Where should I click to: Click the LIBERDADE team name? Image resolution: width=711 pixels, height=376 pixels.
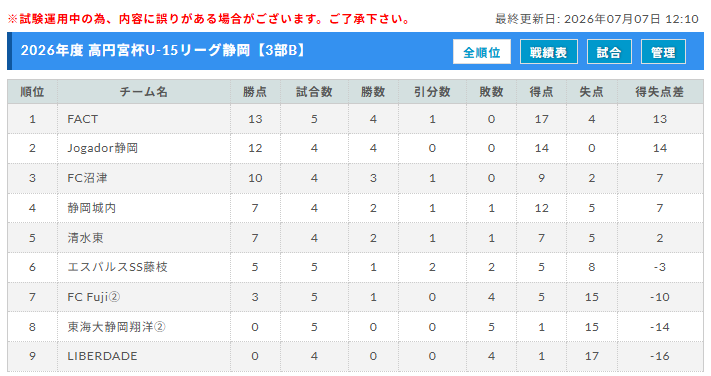(102, 356)
